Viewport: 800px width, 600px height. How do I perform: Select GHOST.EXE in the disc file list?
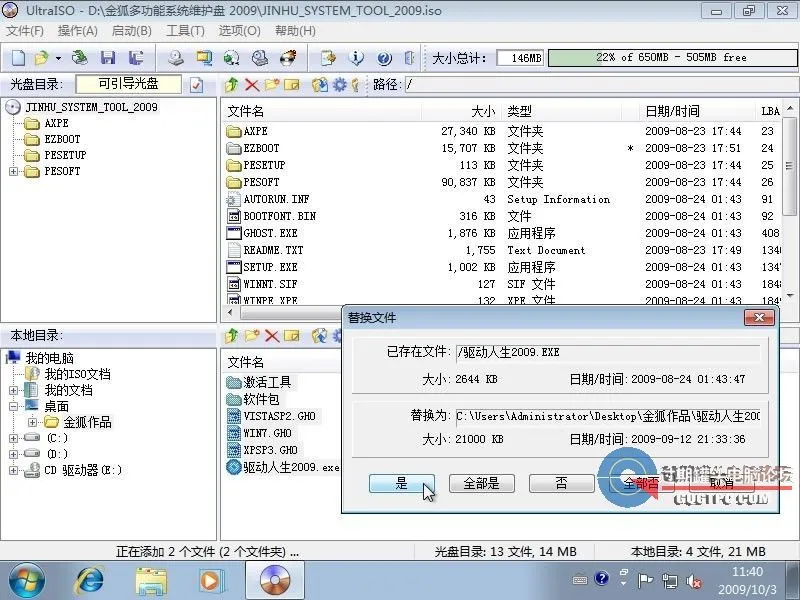pyautogui.click(x=270, y=233)
